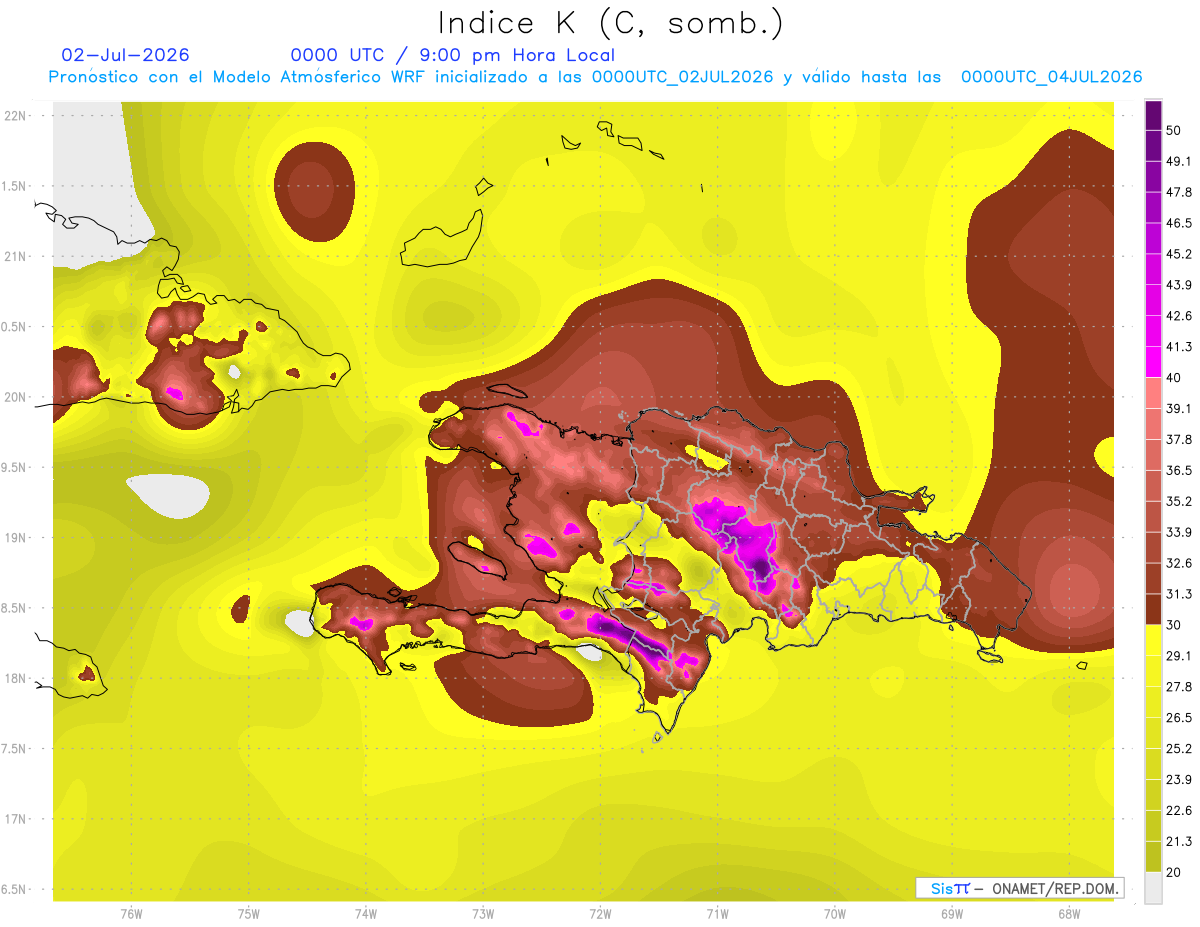The image size is (1200, 927).
Task: Click the 19N latitude axis label
Action: click(15, 538)
